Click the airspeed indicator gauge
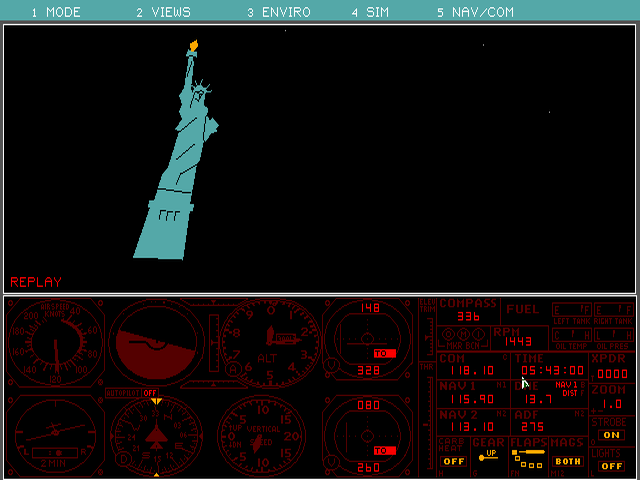The height and width of the screenshot is (480, 640). click(55, 343)
